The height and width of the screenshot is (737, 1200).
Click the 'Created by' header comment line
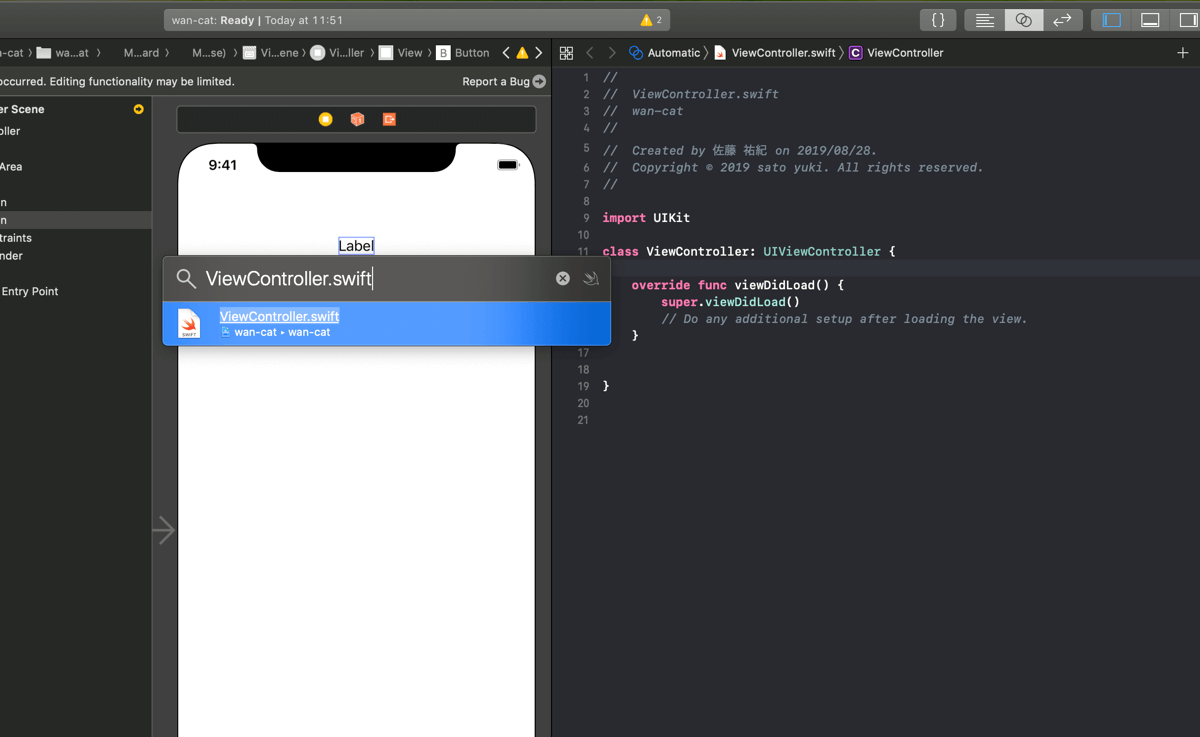click(740, 151)
